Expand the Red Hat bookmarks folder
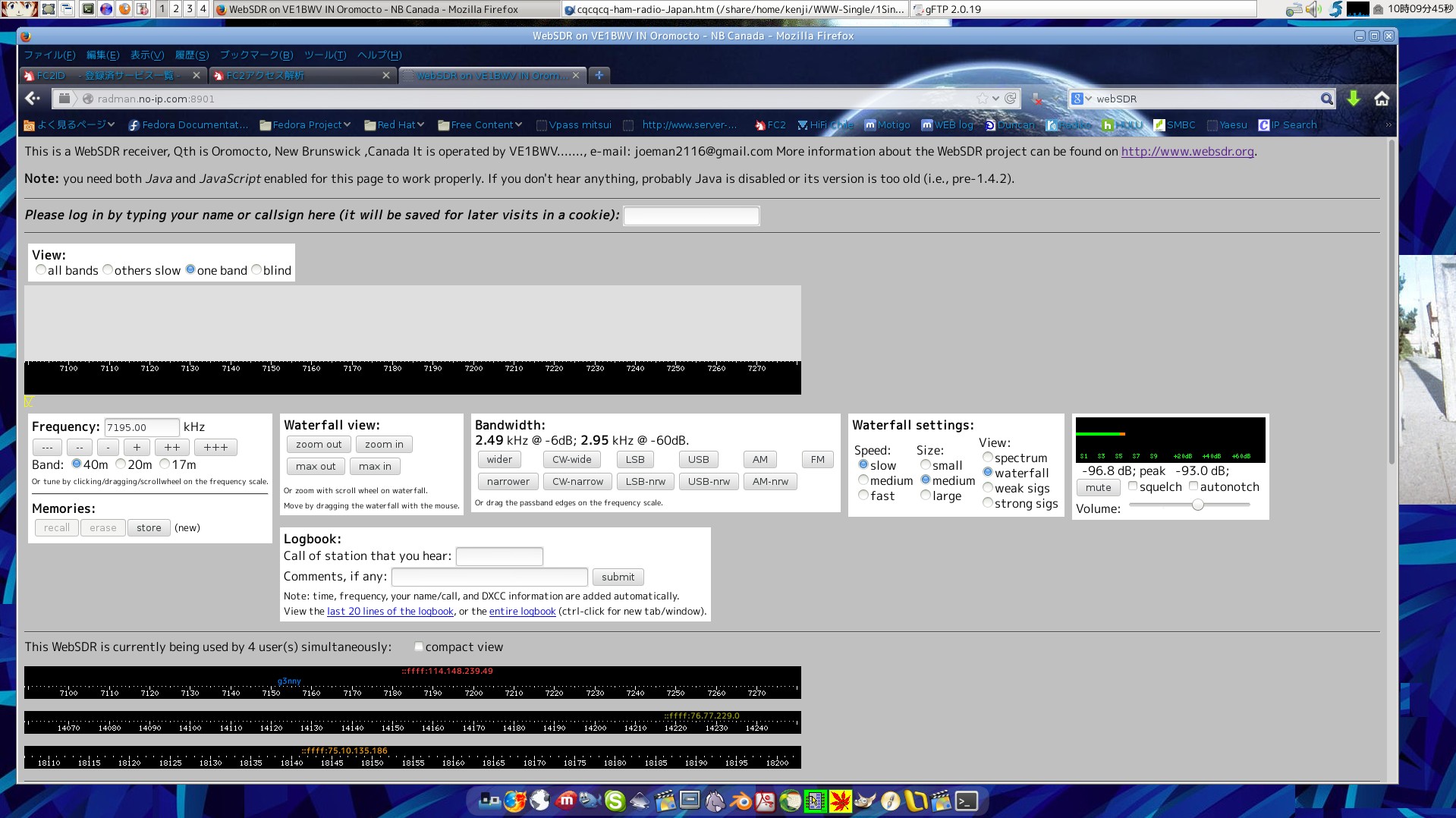This screenshot has width=1456, height=818. 394,125
